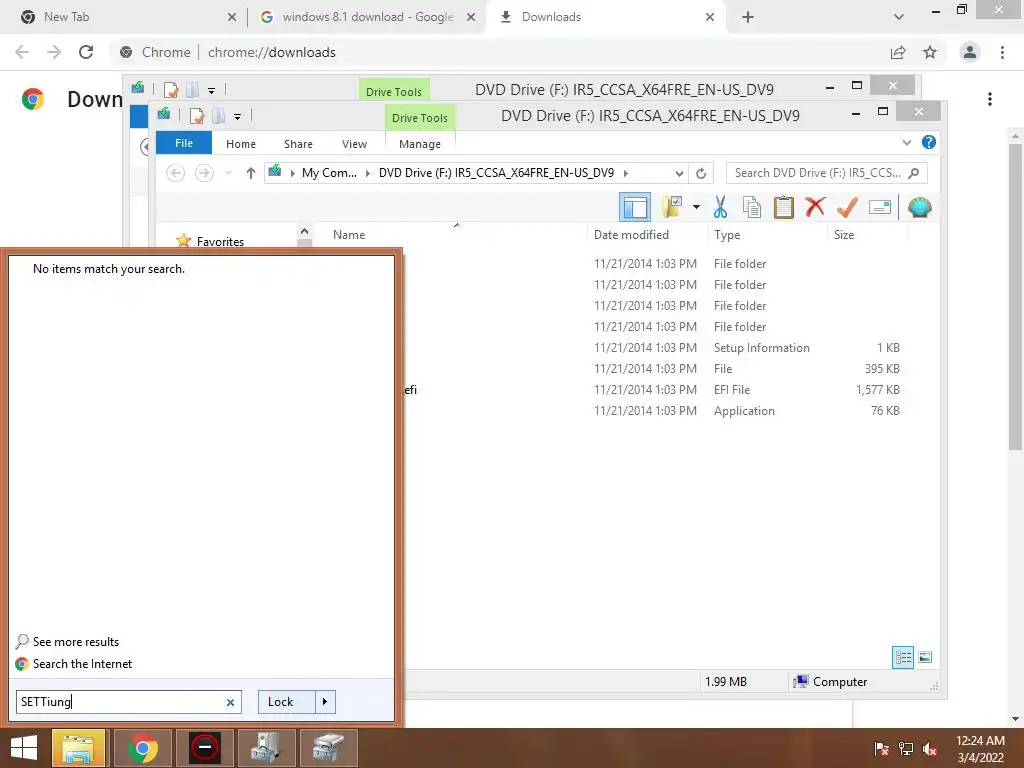
Task: Open the View ribbon tab
Action: click(x=355, y=144)
